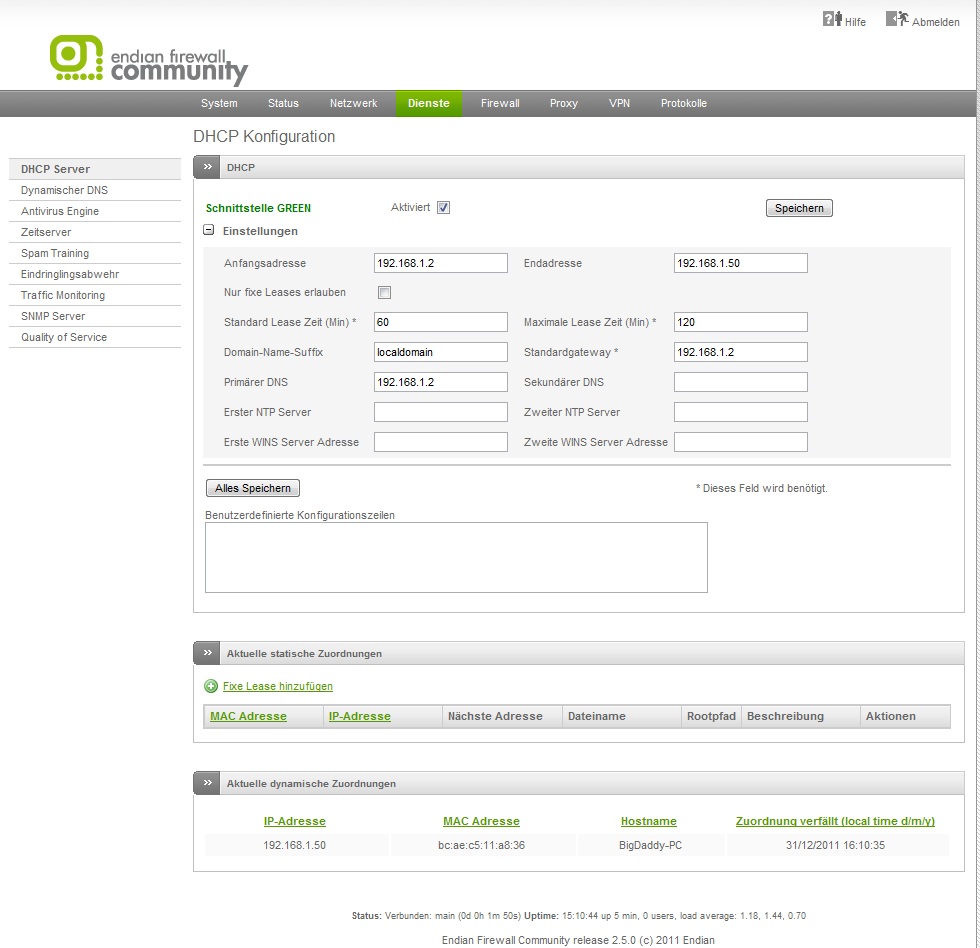Sort dynamic leases by Hostname column
This screenshot has height=948, width=980.
click(x=648, y=821)
